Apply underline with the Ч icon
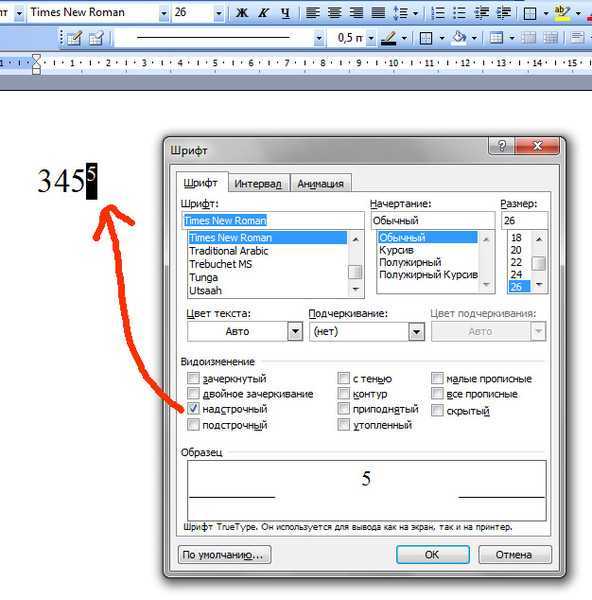This screenshot has width=592, height=600. coord(285,13)
